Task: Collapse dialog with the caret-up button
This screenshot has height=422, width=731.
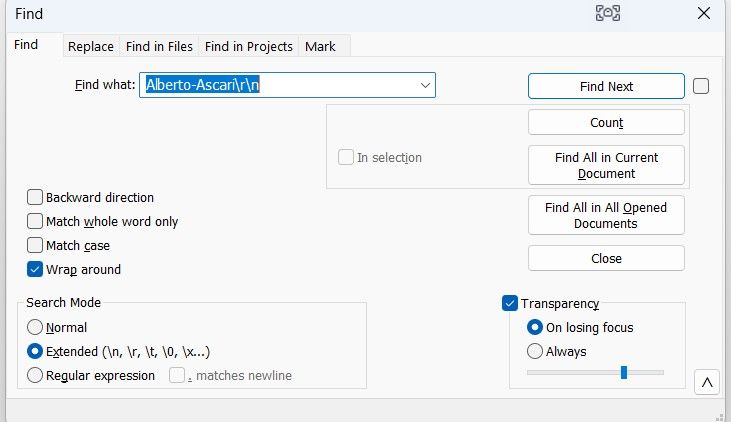Action: pos(706,382)
